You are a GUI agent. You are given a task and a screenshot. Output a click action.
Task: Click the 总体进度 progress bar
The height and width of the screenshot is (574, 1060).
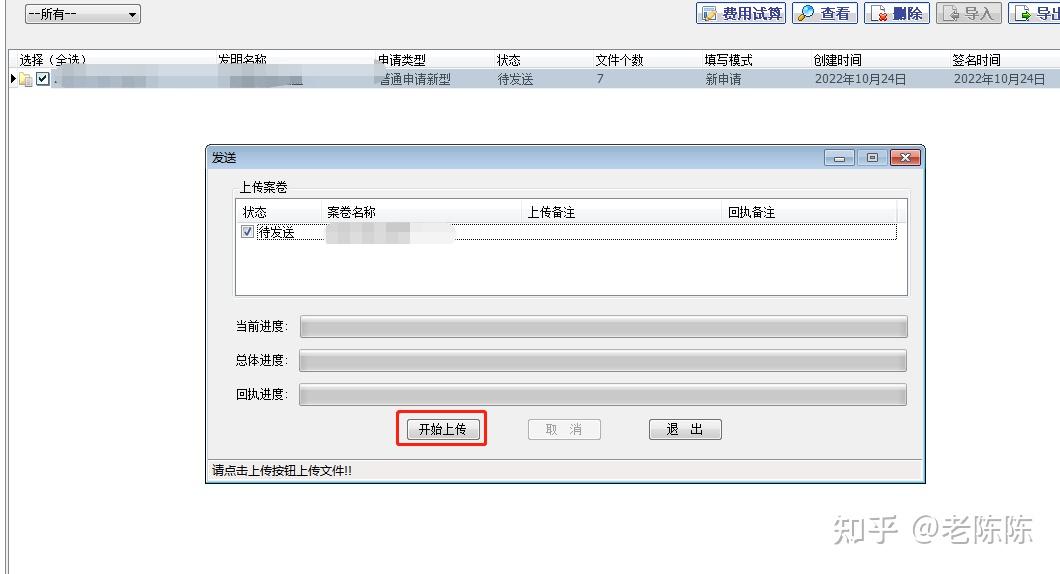pyautogui.click(x=603, y=360)
